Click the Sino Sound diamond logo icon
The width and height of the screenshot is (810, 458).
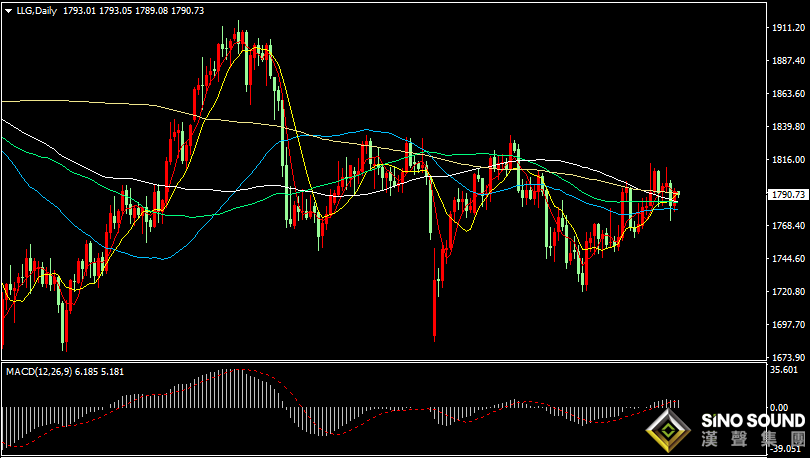coord(668,431)
